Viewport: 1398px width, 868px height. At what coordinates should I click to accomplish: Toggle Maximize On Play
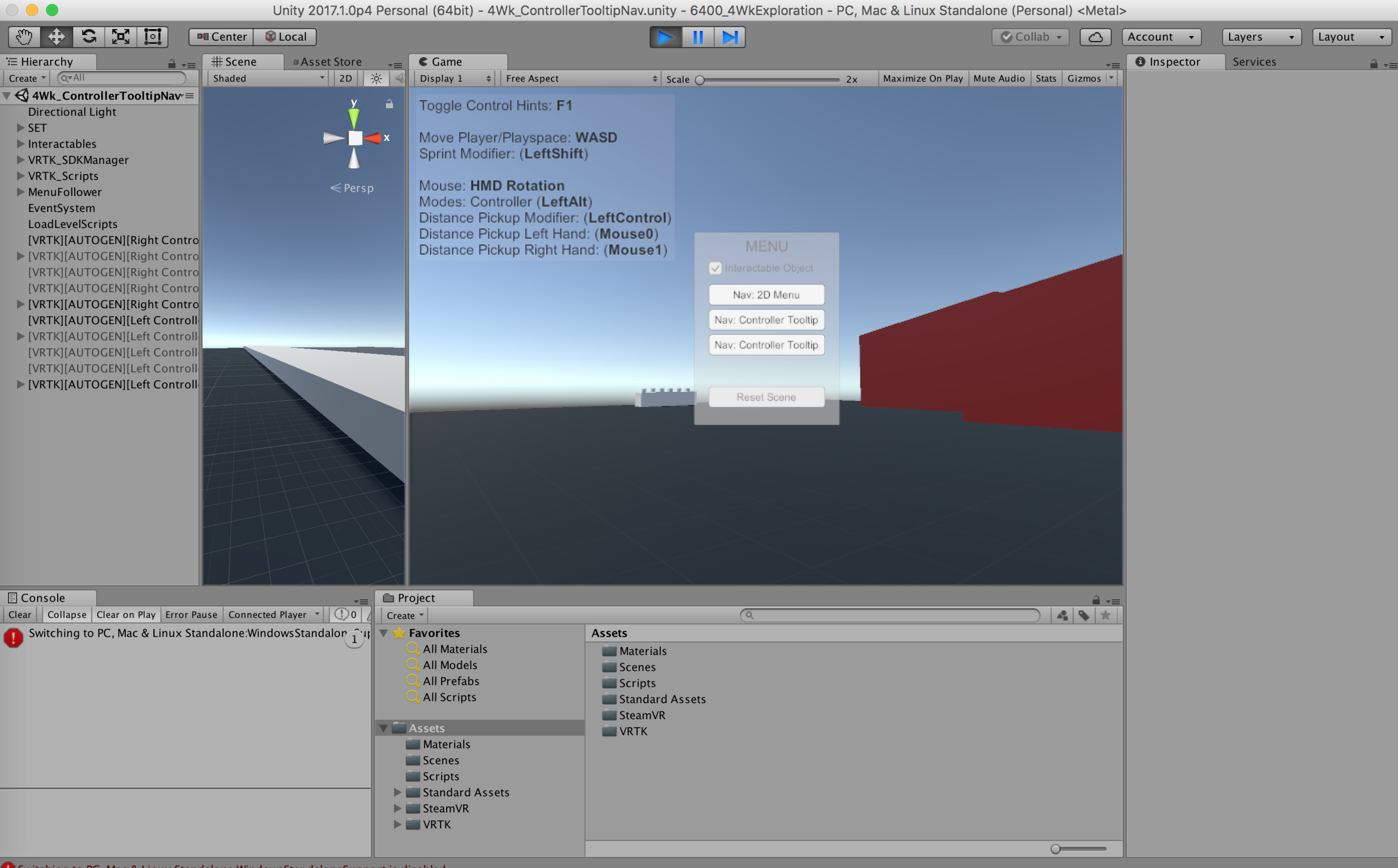[x=923, y=78]
